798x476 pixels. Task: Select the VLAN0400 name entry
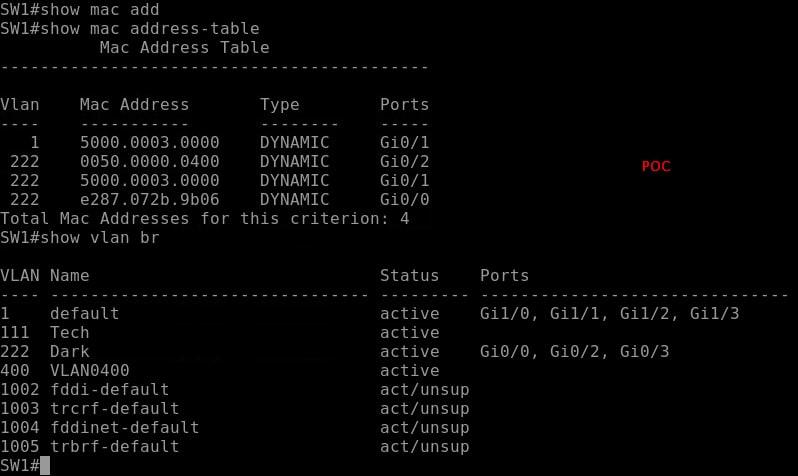89,370
